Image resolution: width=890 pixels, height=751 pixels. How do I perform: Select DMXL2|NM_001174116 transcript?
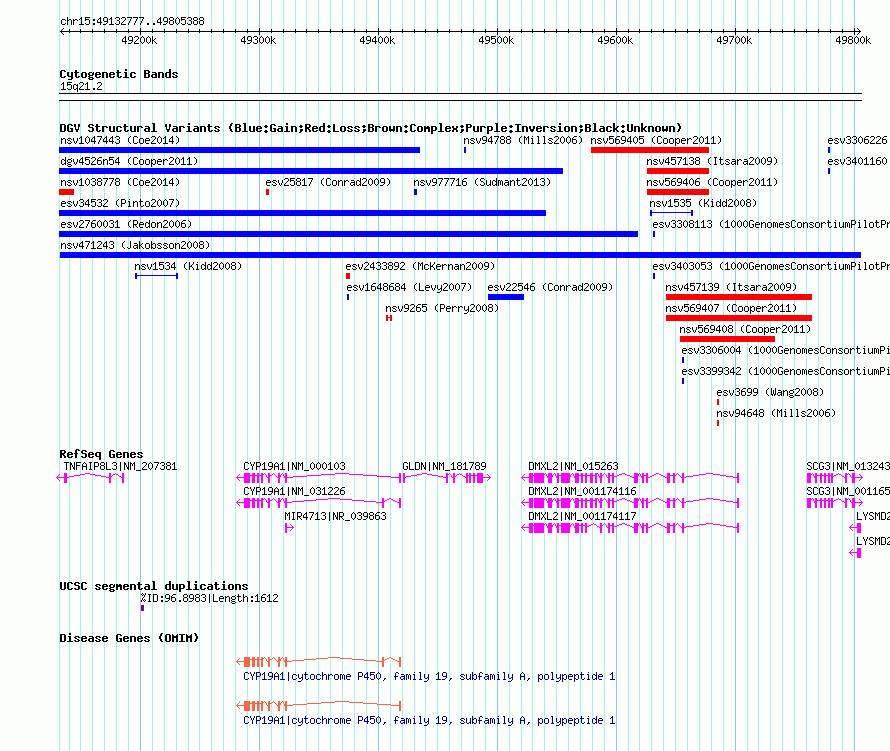(630, 503)
